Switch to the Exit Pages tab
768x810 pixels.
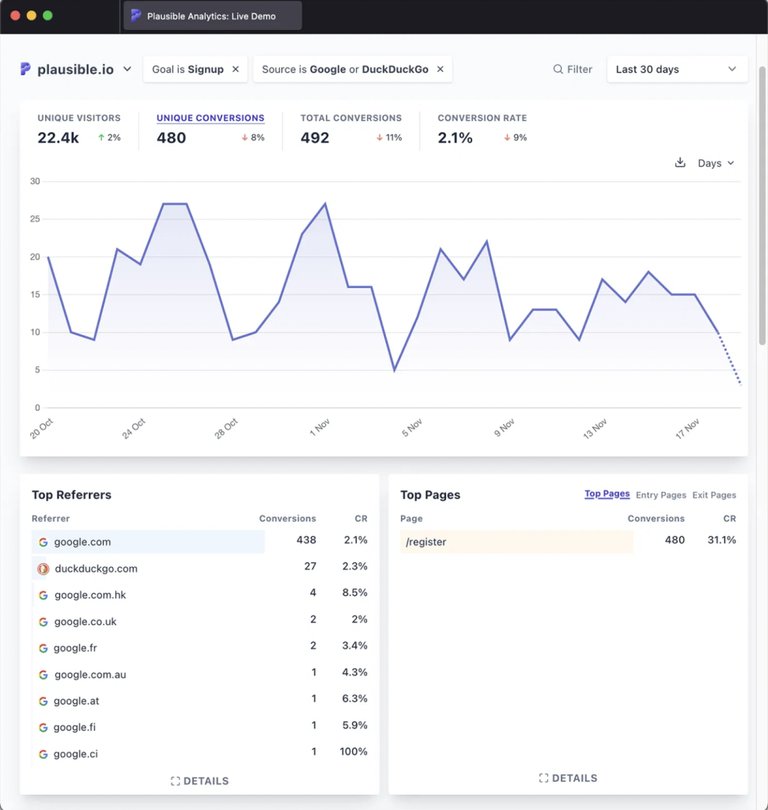point(713,494)
